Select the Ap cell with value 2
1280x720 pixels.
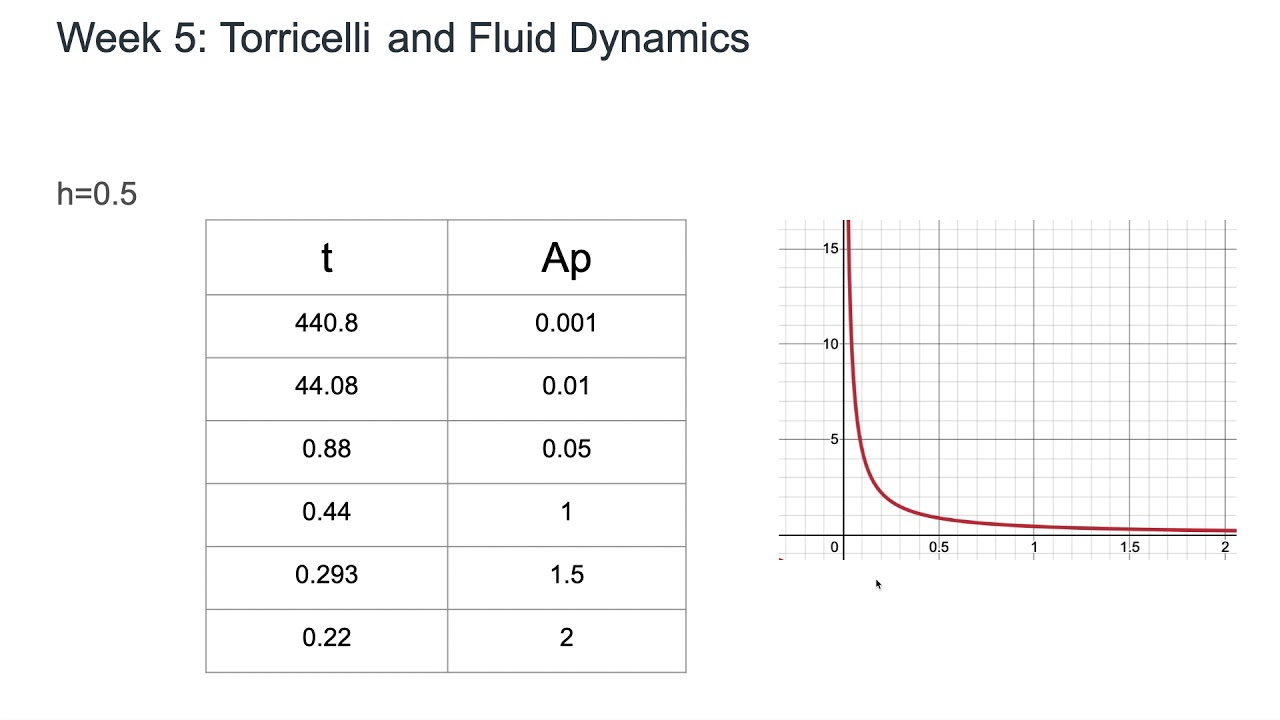pyautogui.click(x=566, y=638)
